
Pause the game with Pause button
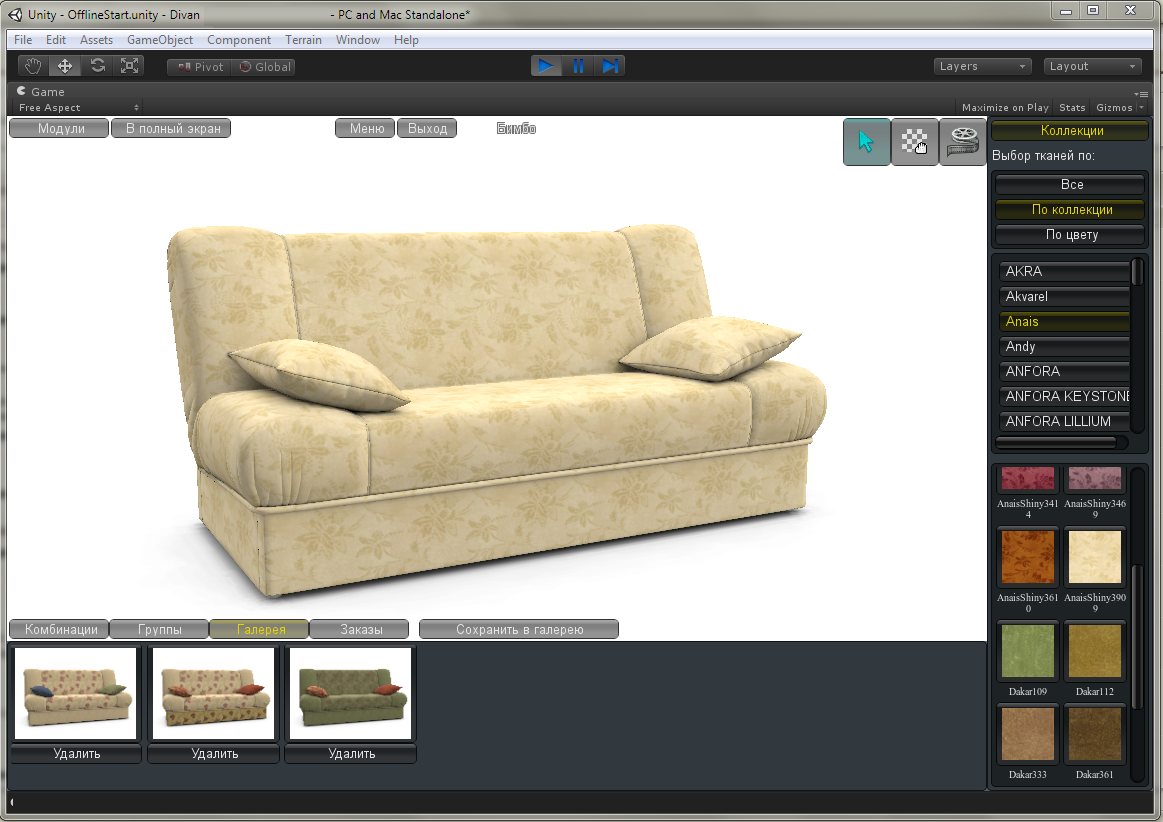(579, 66)
